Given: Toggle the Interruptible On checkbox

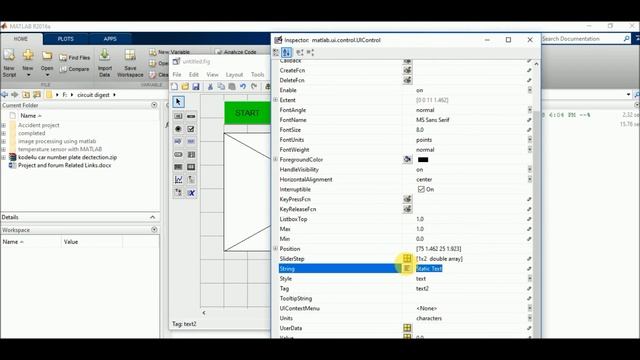Looking at the screenshot, I should click(x=421, y=189).
